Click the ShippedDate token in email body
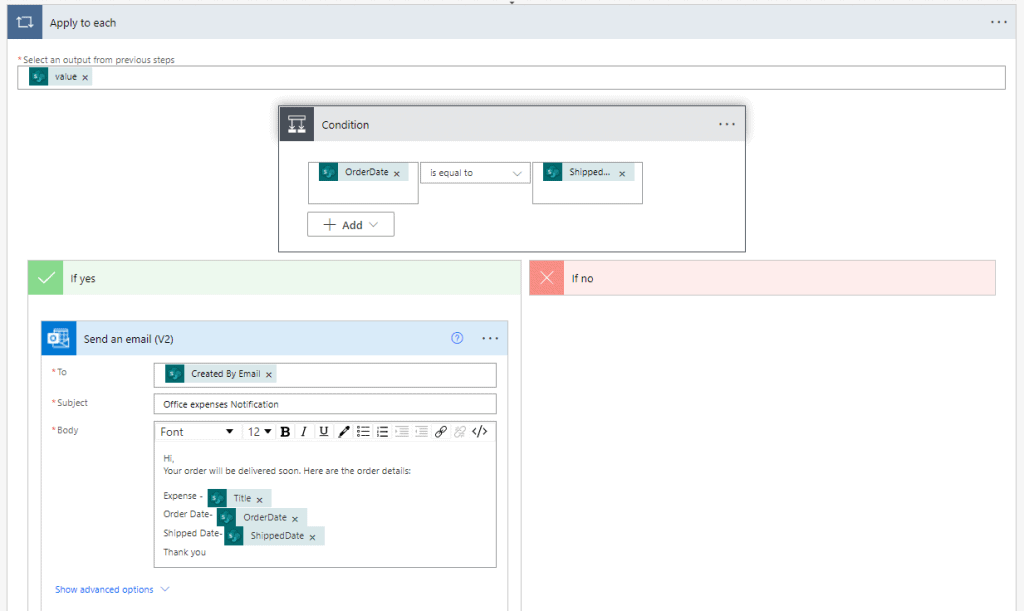The image size is (1024, 611). (x=274, y=536)
